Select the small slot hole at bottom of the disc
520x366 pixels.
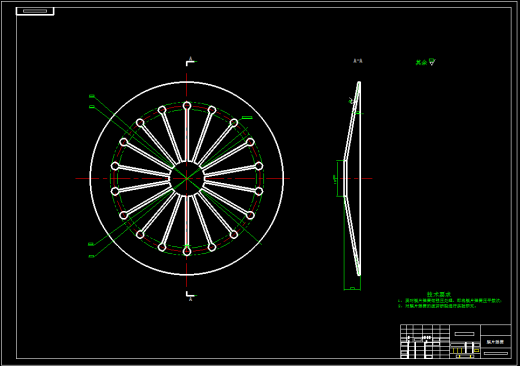187,251
